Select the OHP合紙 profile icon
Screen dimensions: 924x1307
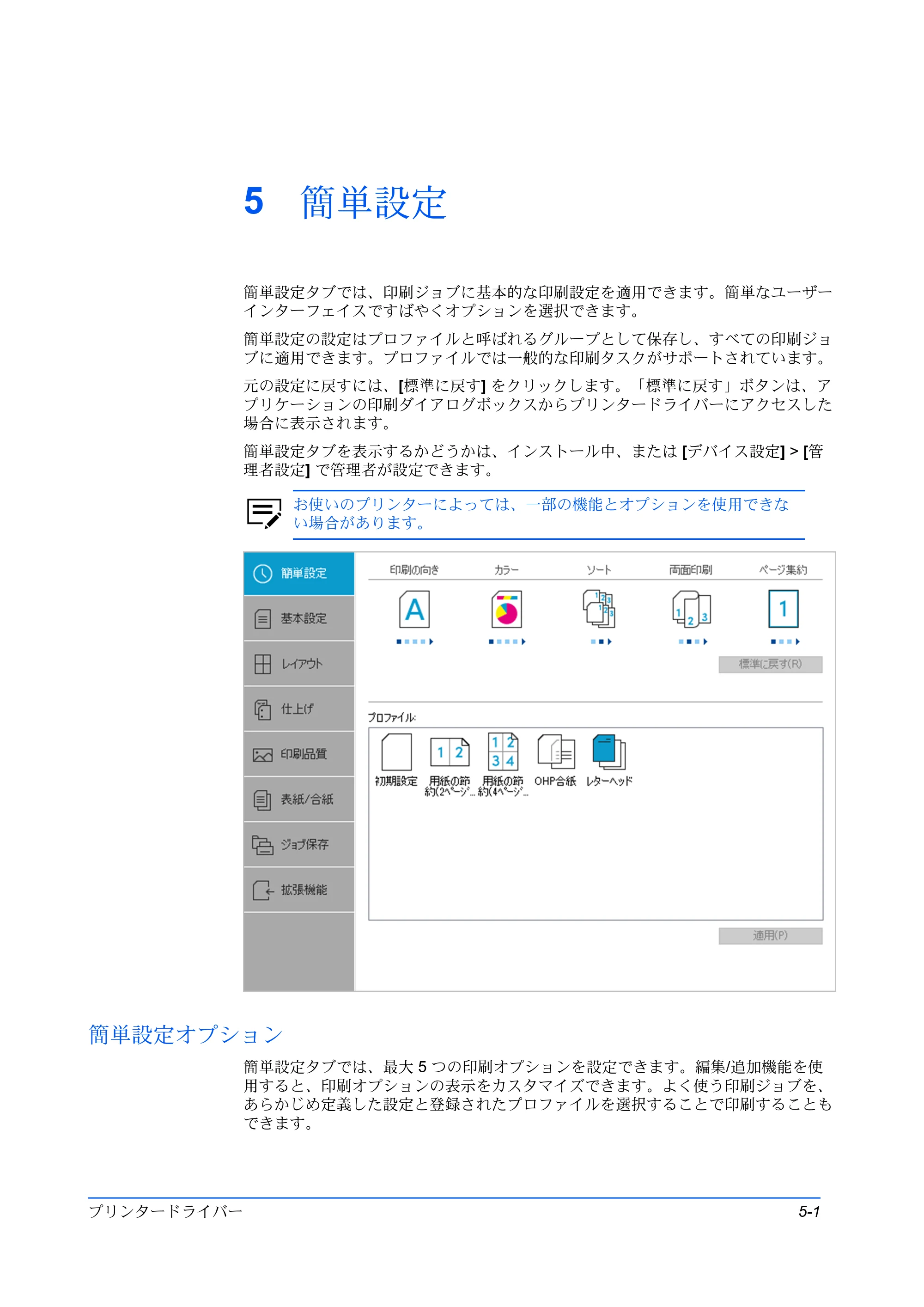[556, 751]
